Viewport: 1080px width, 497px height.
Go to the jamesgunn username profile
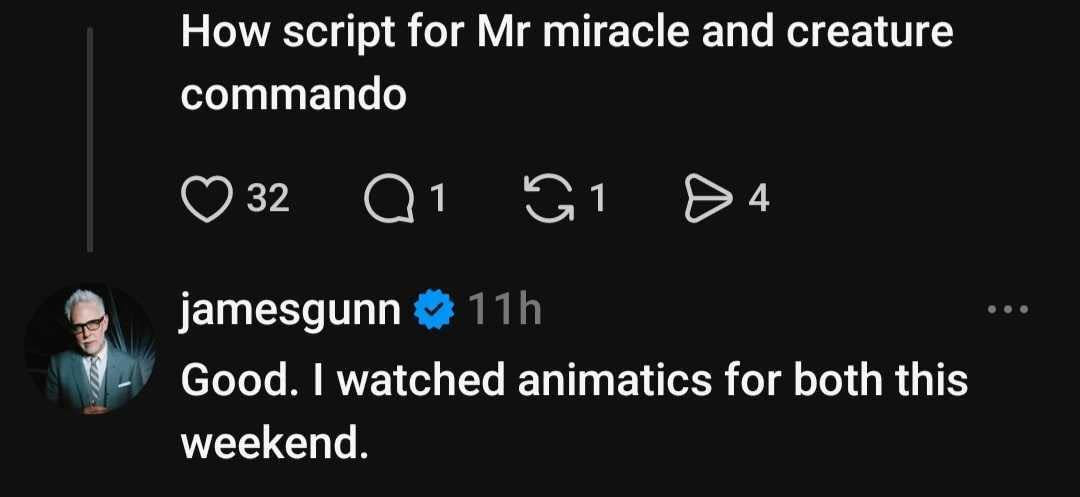291,313
